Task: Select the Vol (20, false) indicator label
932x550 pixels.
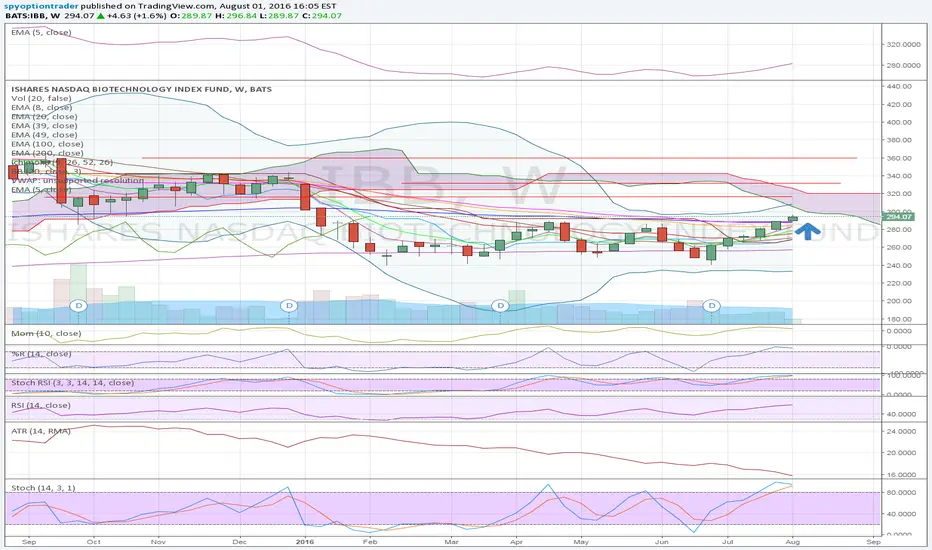Action: coord(41,98)
